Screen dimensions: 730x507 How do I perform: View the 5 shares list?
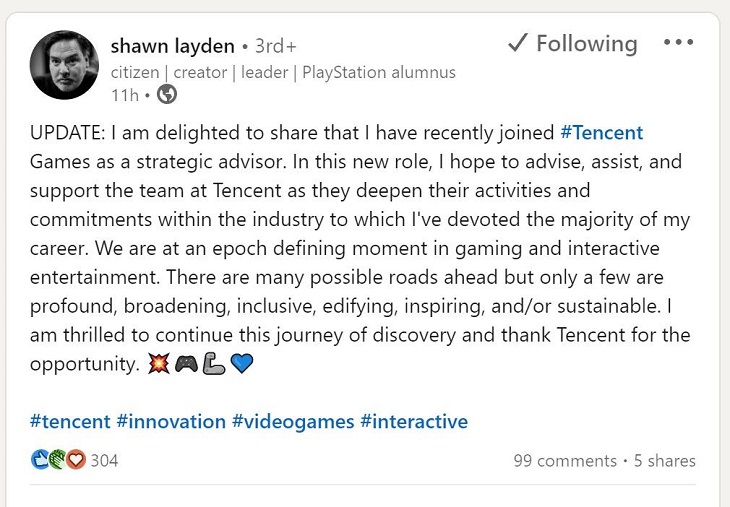pyautogui.click(x=665, y=461)
